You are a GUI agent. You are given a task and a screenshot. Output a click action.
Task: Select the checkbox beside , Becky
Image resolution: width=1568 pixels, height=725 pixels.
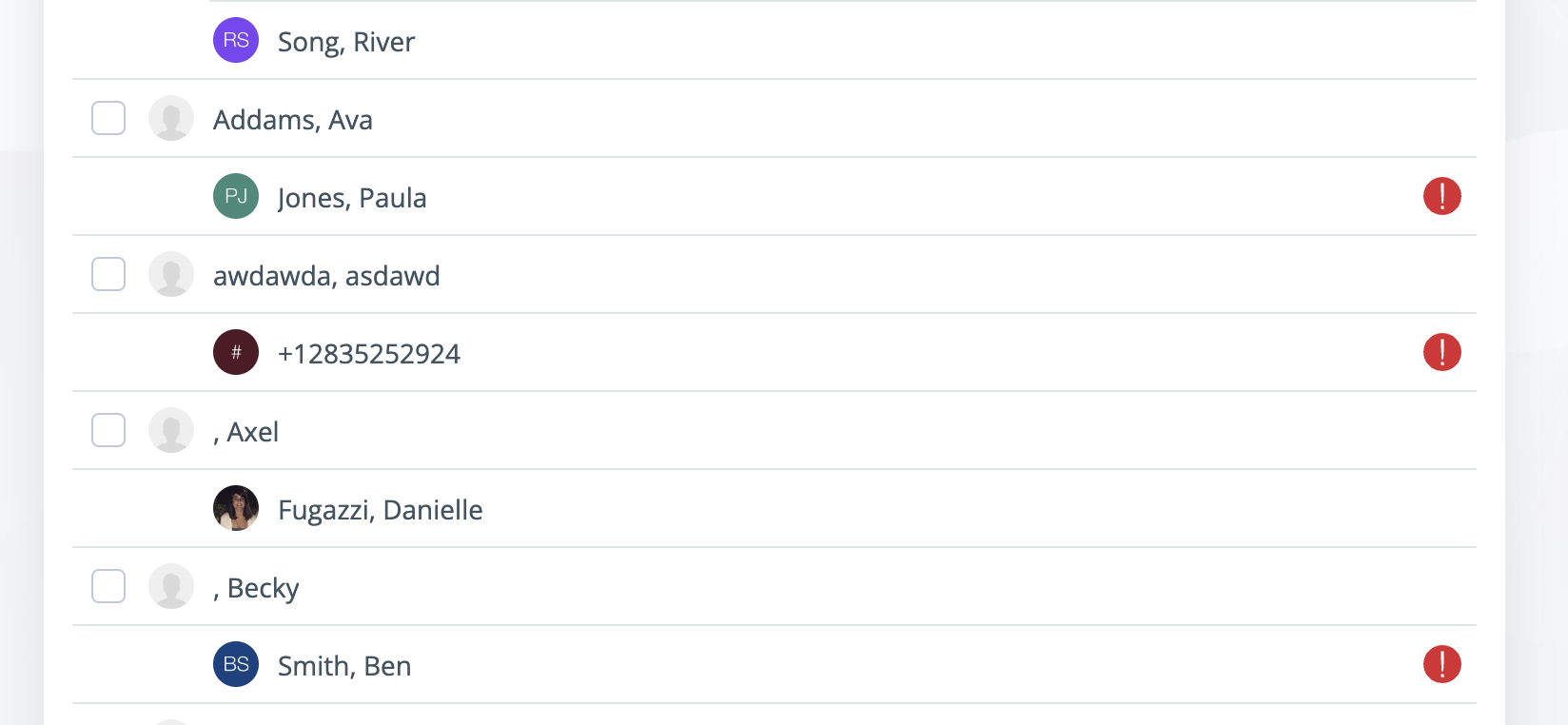[x=108, y=586]
